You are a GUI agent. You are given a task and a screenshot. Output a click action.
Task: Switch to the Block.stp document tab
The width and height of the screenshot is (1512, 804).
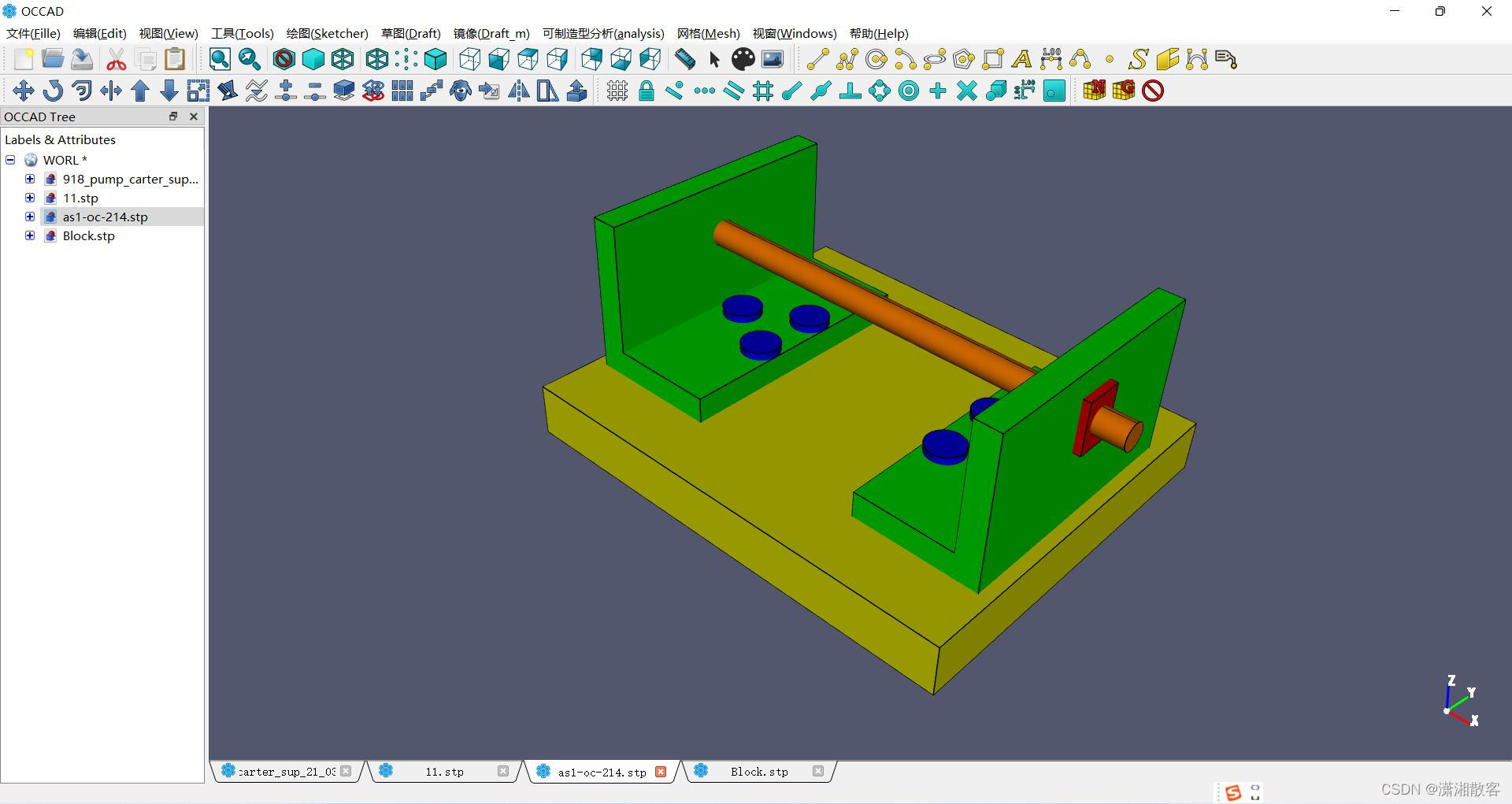coord(759,772)
